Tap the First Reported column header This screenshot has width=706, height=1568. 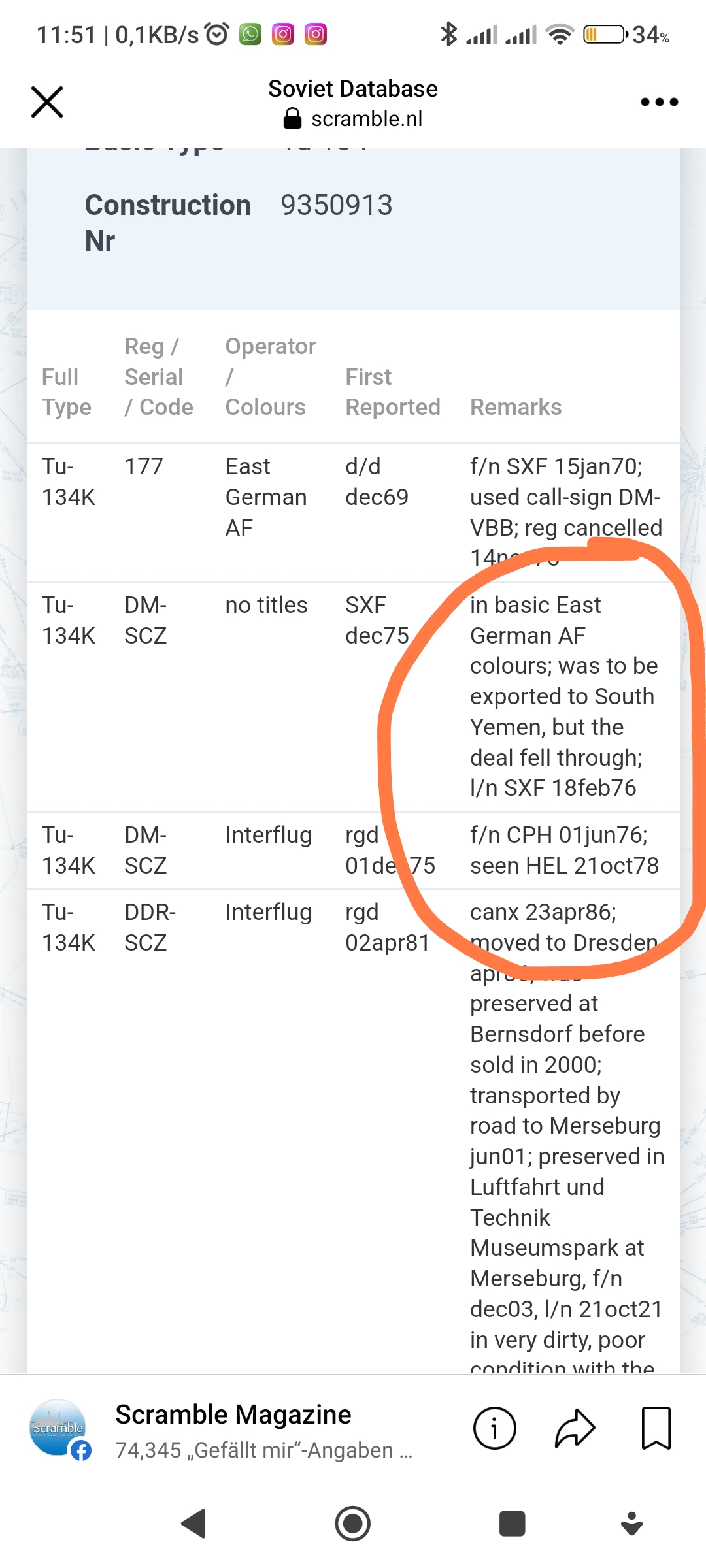(392, 392)
